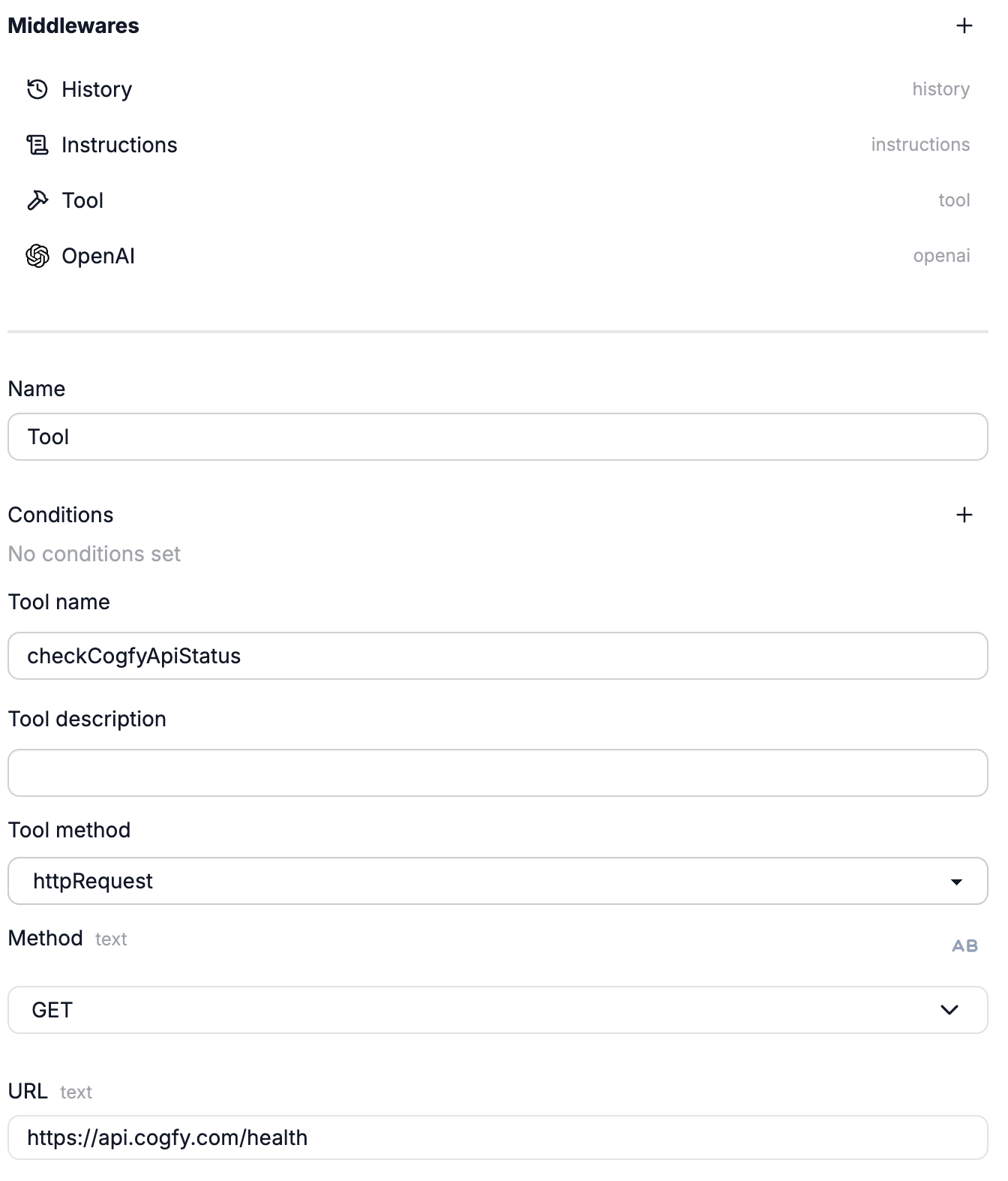
Task: Click the Tool hammer icon
Action: click(37, 200)
